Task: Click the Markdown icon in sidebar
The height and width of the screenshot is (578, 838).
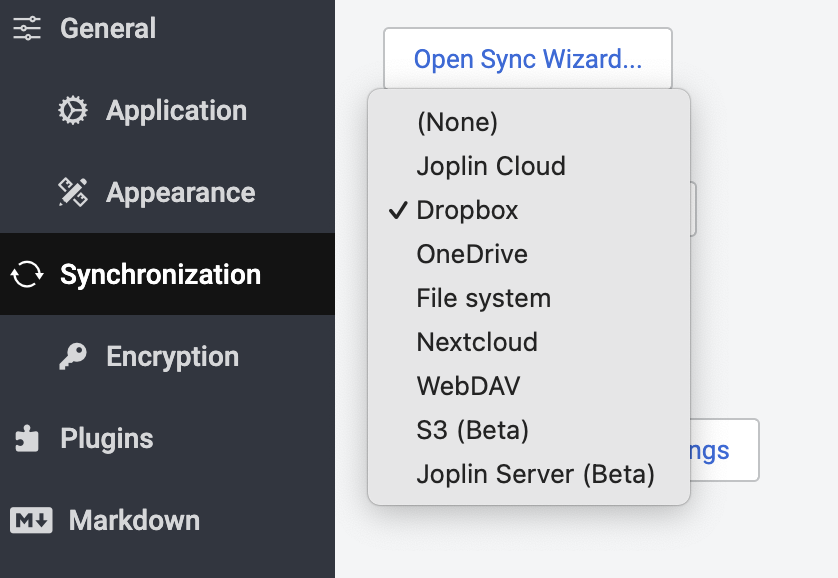Action: tap(31, 521)
